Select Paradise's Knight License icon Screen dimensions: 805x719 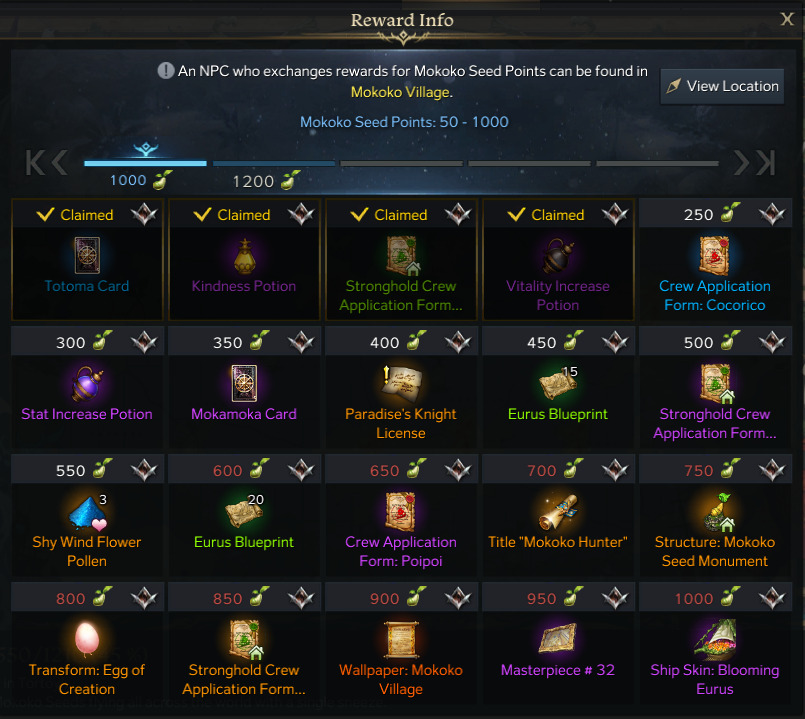coord(401,383)
